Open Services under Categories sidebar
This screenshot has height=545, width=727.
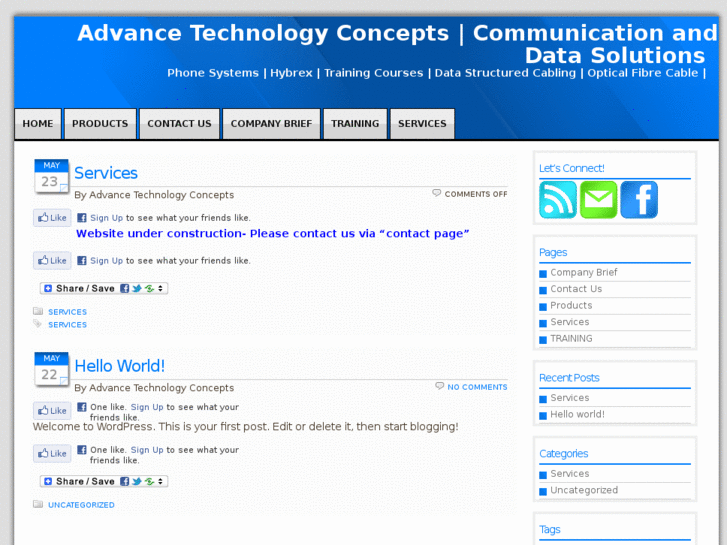click(570, 474)
